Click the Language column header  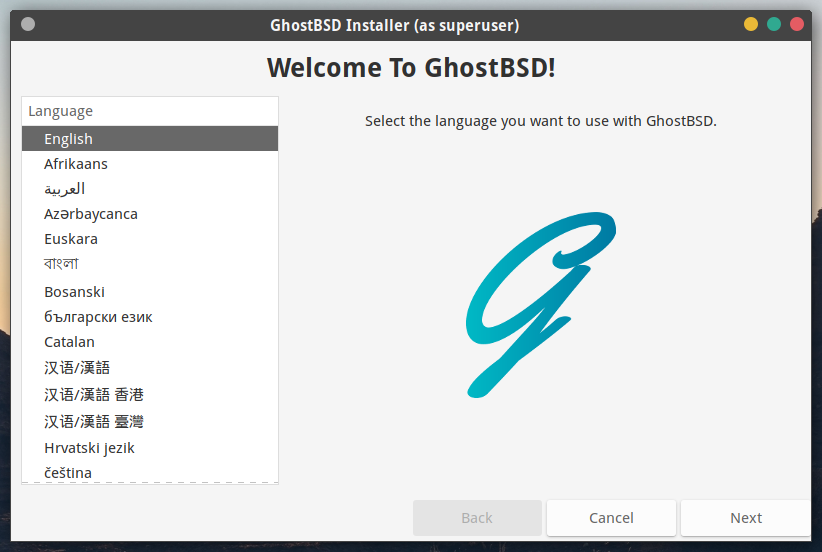pyautogui.click(x=150, y=111)
